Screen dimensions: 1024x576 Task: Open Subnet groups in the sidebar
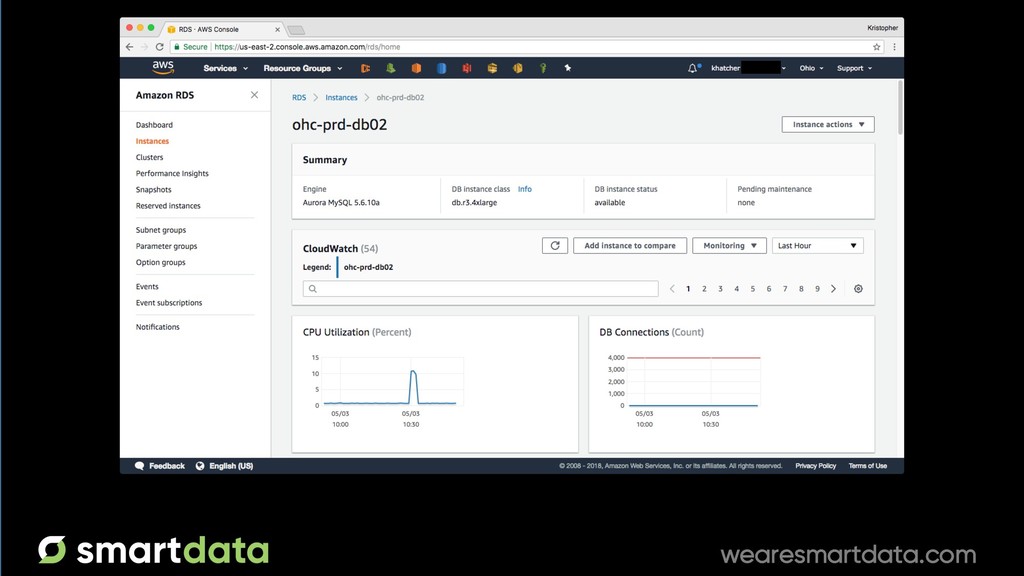coord(161,230)
